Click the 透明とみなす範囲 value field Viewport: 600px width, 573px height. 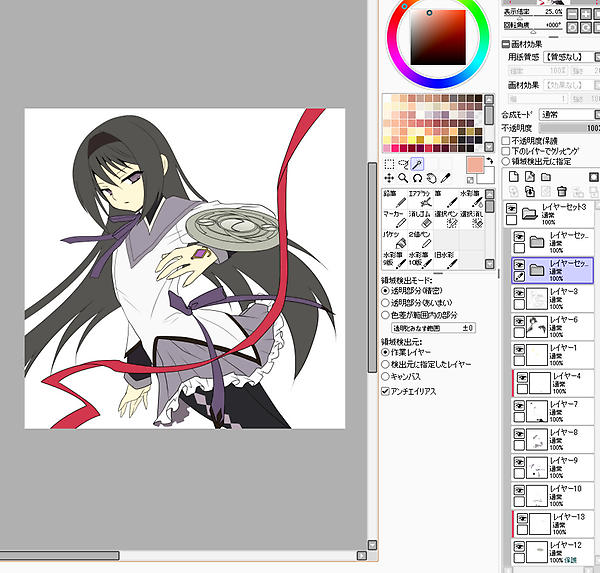click(433, 328)
